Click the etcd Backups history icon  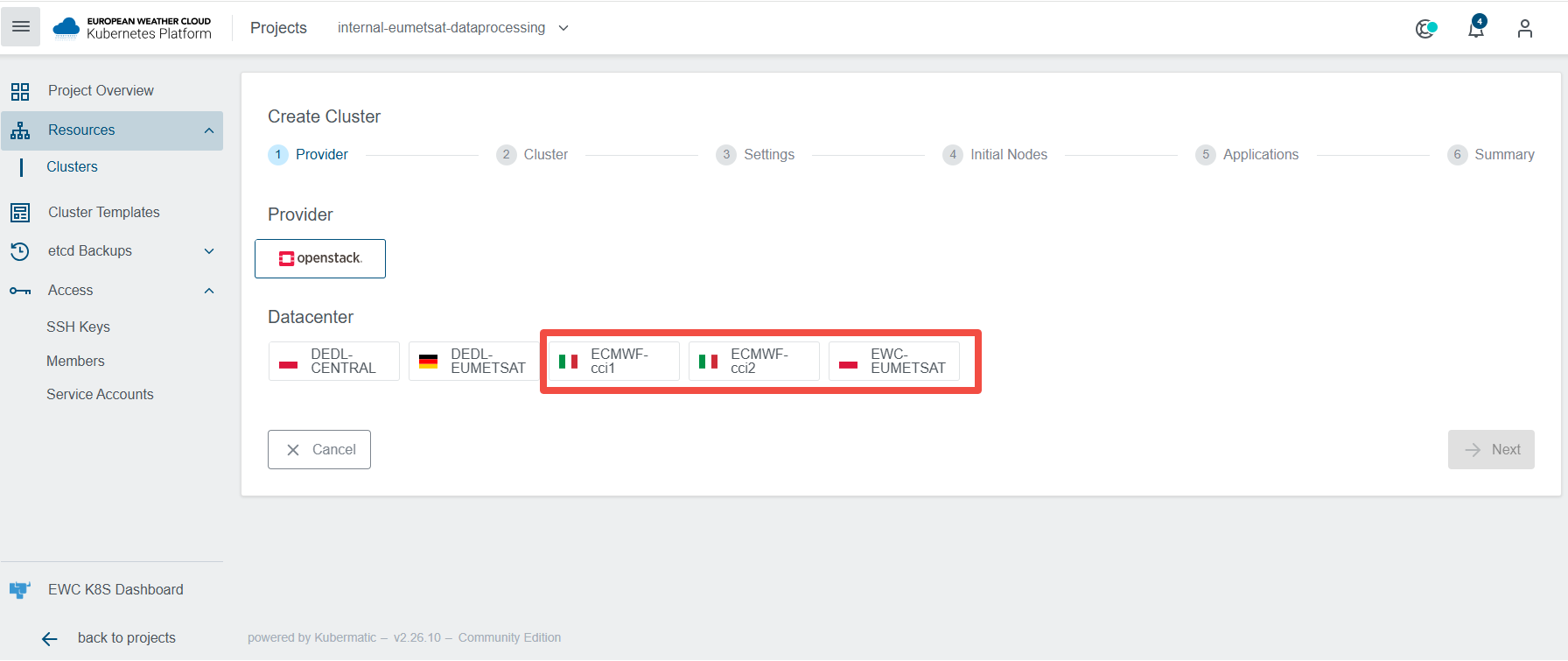tap(20, 251)
